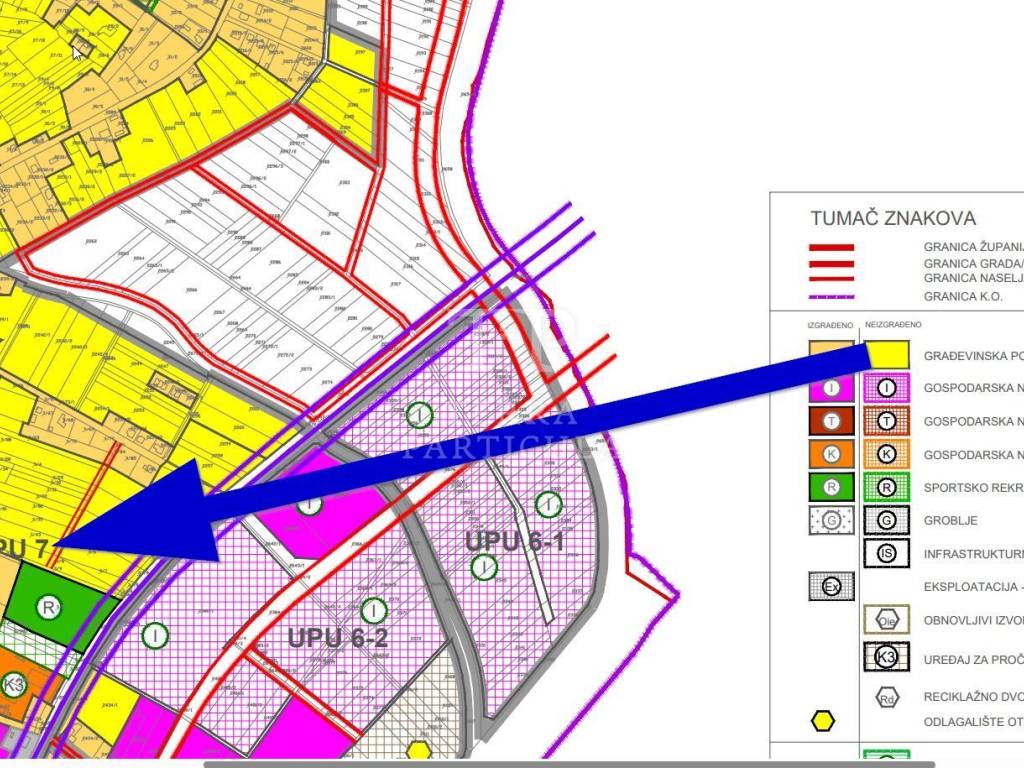
Task: Click the horizontal scrollbar at the bottom
Action: pos(570,764)
